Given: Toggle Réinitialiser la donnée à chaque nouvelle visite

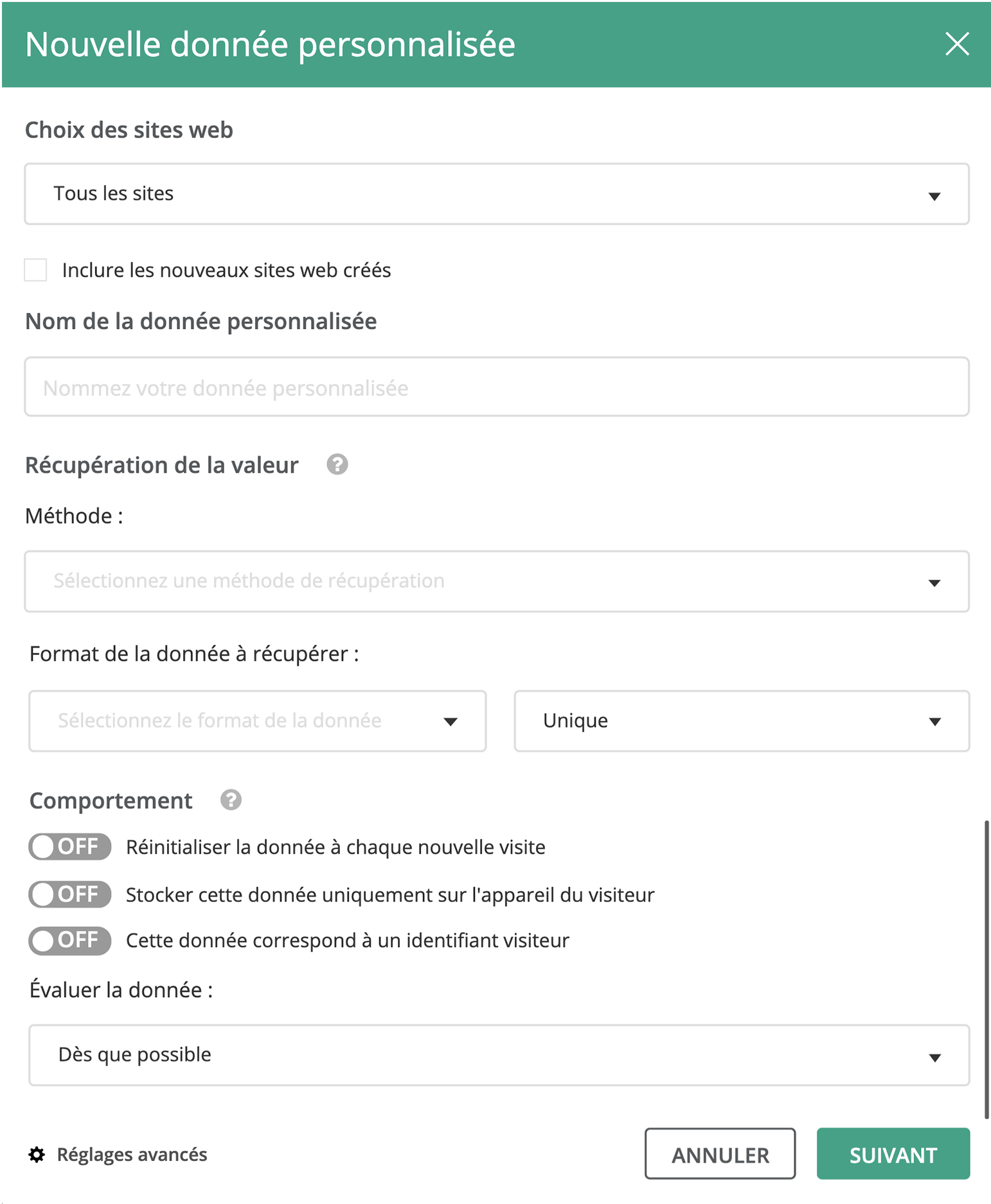Looking at the screenshot, I should coord(69,847).
